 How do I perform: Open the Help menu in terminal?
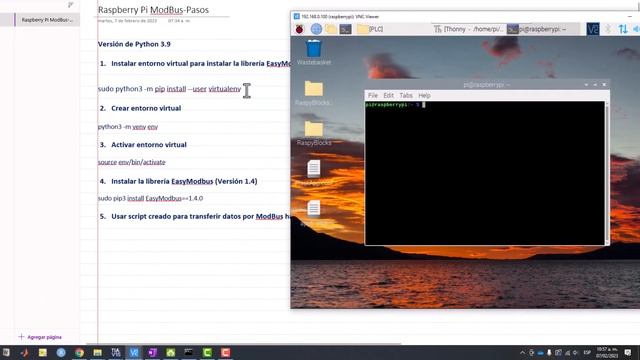coord(424,95)
